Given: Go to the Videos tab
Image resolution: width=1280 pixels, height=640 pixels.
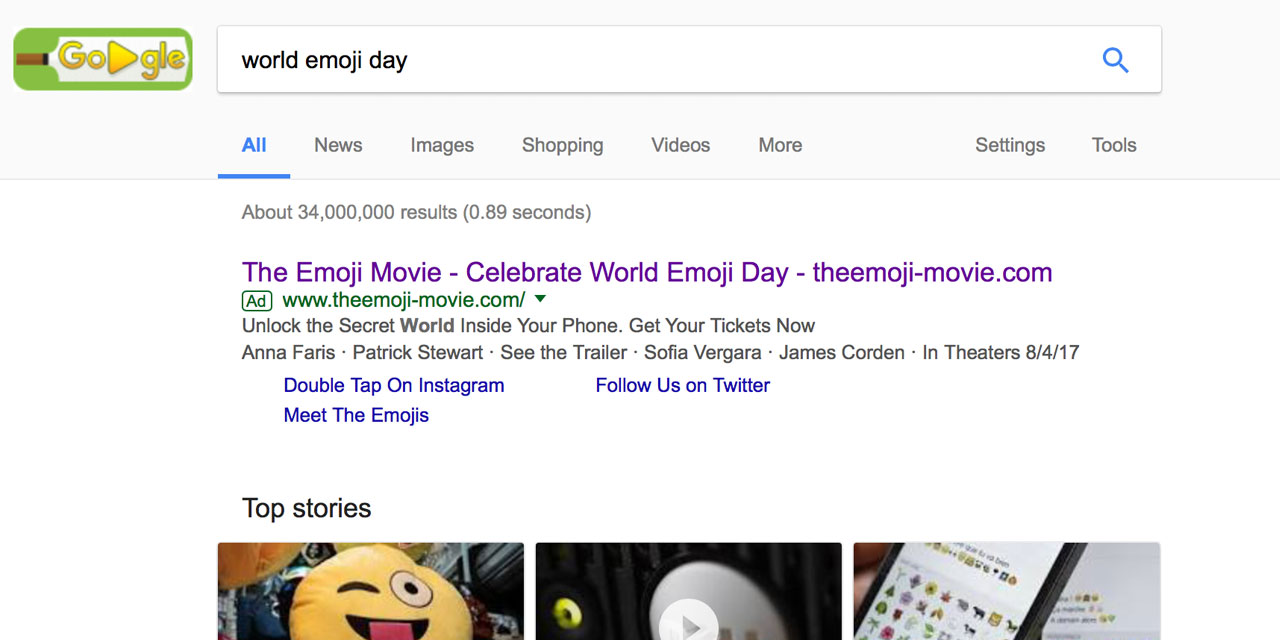Looking at the screenshot, I should 680,145.
